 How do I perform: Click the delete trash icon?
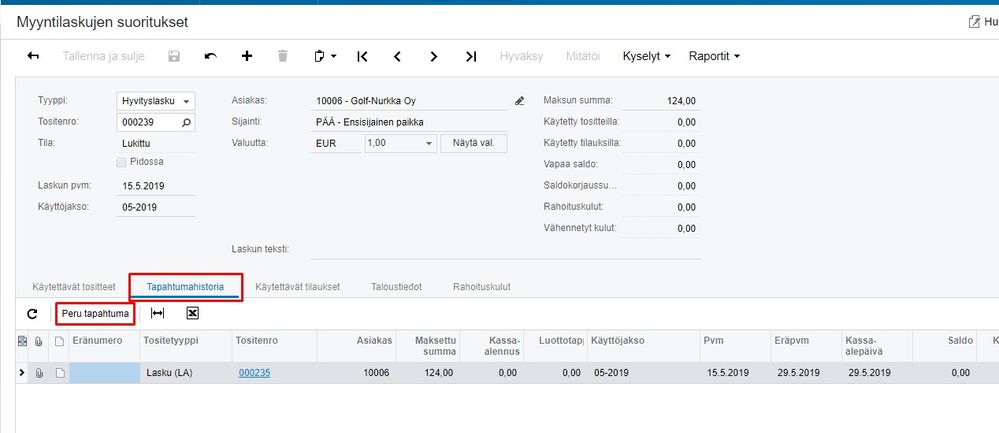pos(283,56)
